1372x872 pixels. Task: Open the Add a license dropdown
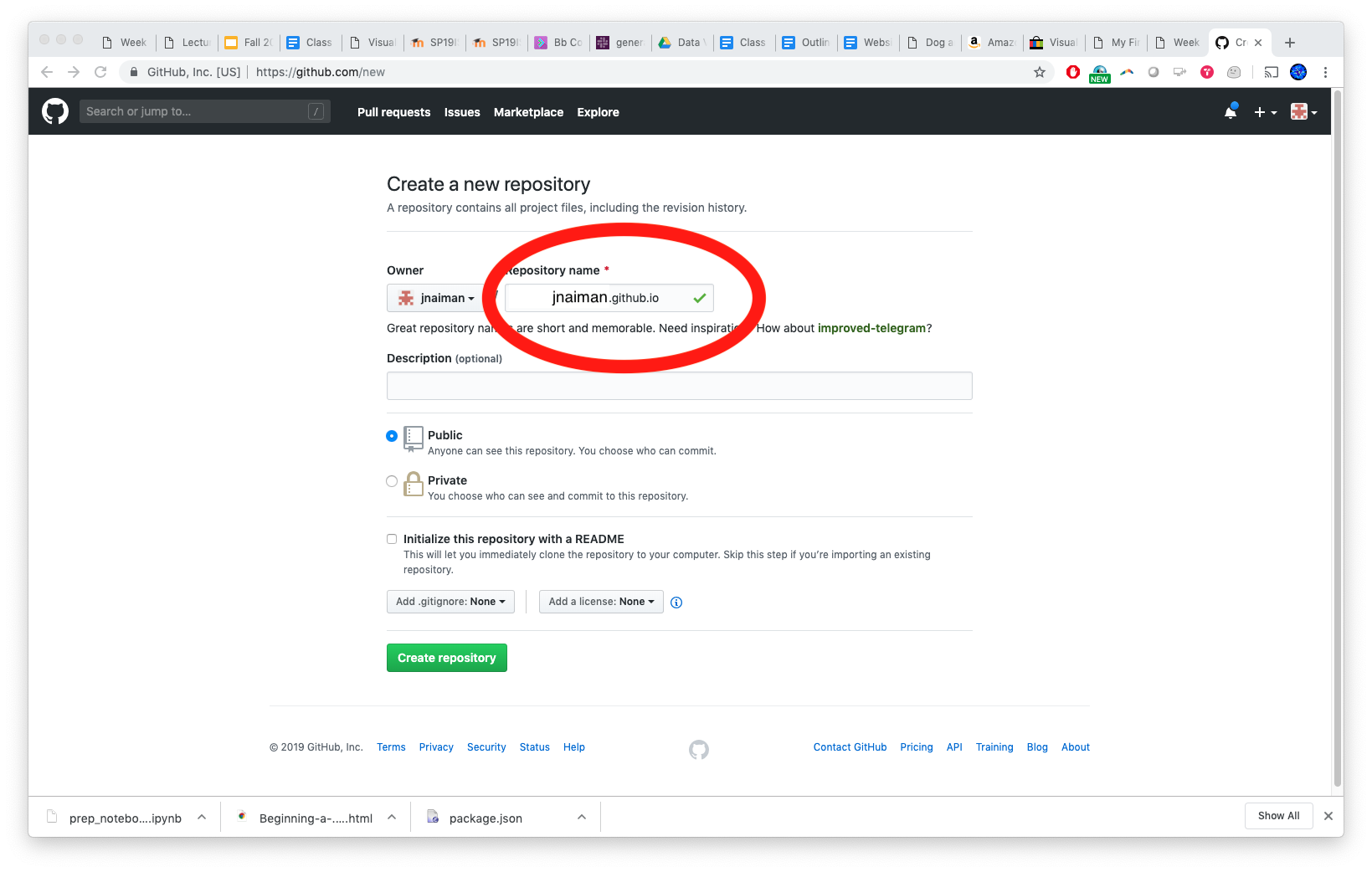(x=601, y=602)
